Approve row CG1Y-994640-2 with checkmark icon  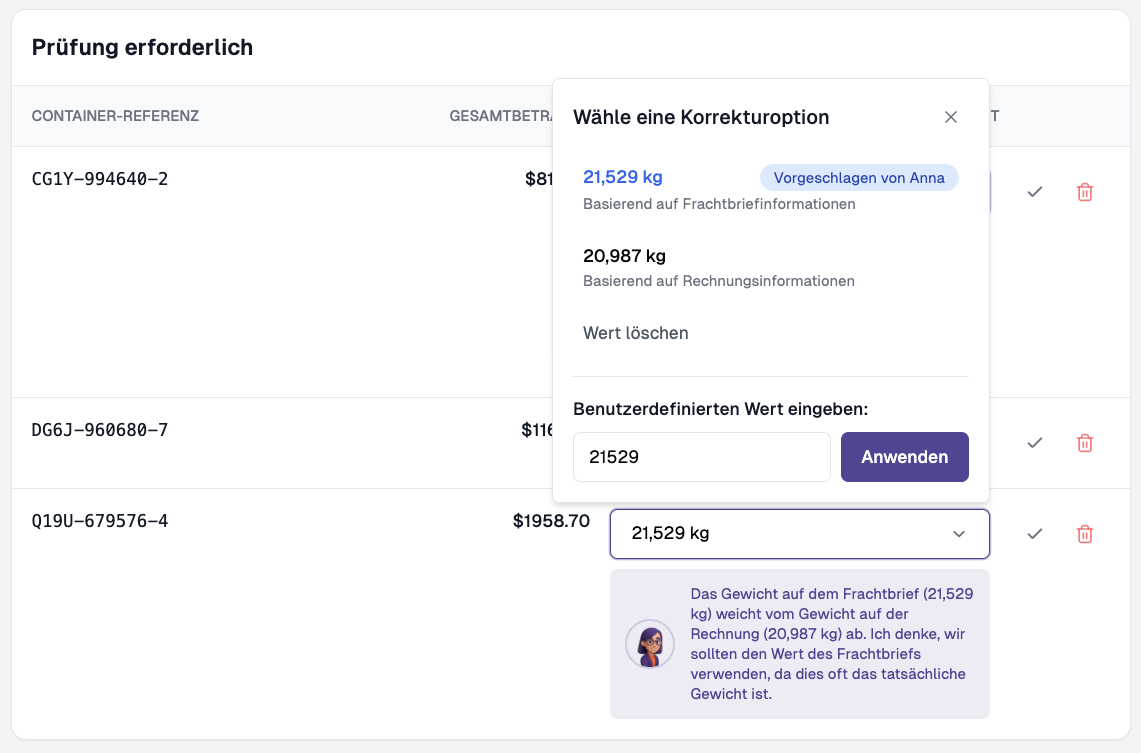1035,191
